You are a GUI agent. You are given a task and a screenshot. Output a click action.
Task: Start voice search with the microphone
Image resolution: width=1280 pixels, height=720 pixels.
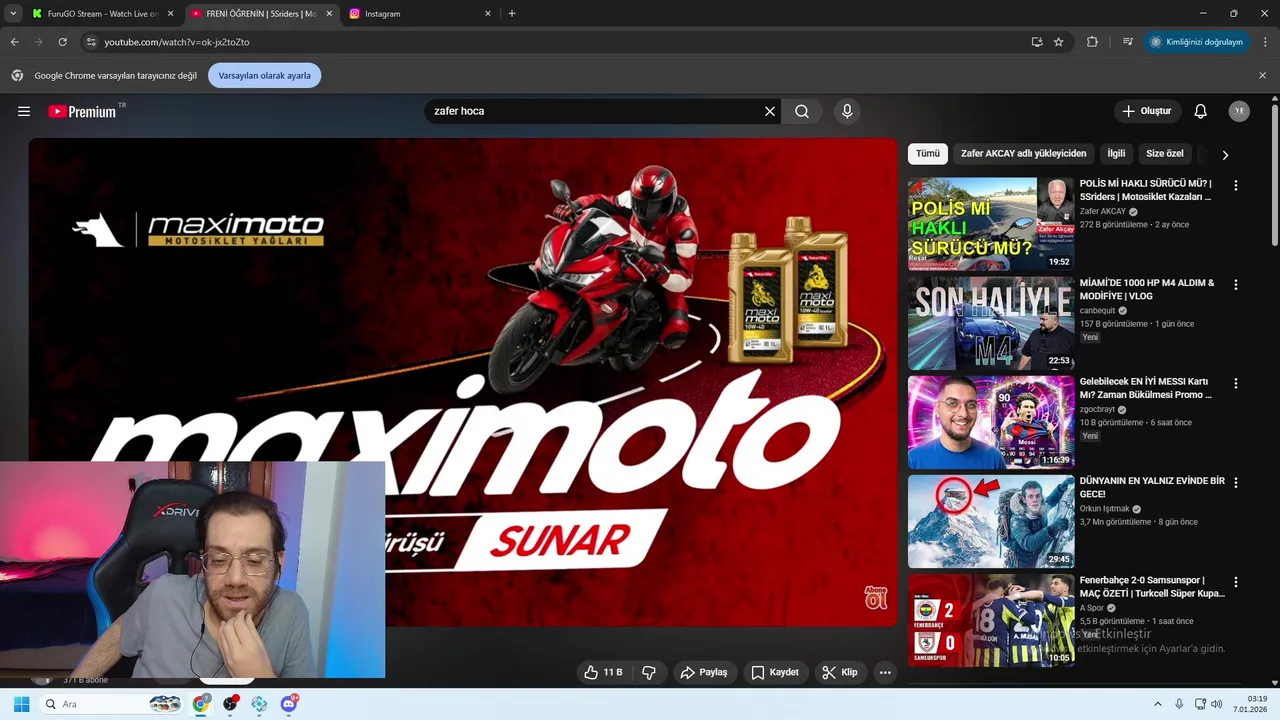847,111
